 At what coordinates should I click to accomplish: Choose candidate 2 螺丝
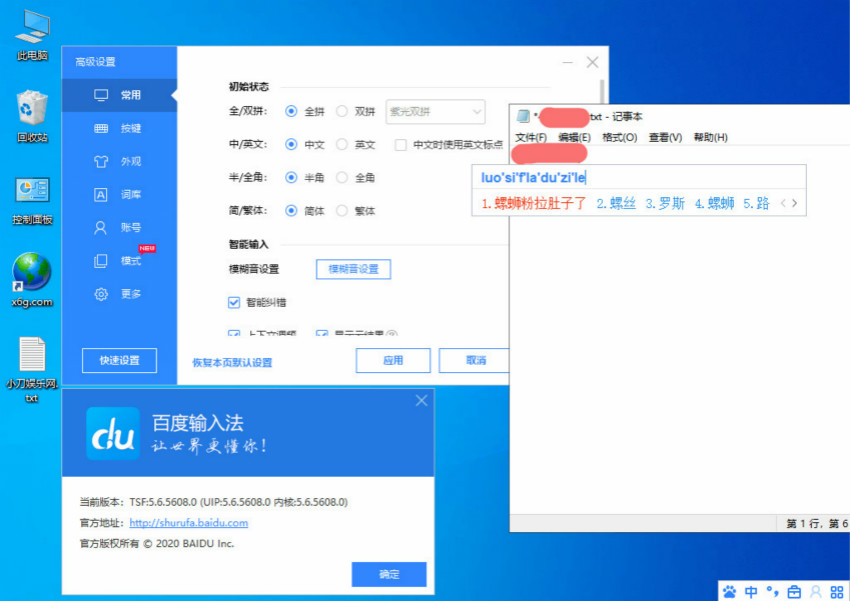click(x=616, y=203)
